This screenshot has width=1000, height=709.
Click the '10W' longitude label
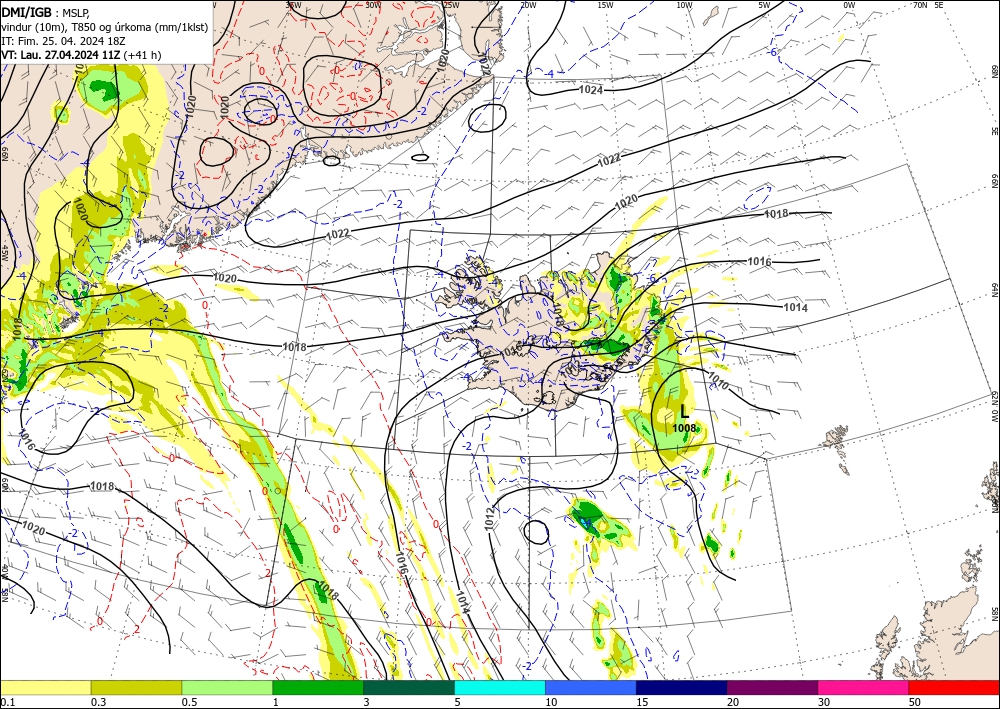pyautogui.click(x=684, y=5)
